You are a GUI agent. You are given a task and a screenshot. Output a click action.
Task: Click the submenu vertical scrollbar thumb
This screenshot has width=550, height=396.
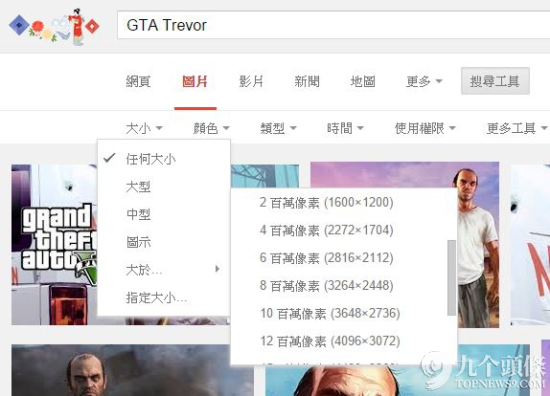tap(452, 278)
